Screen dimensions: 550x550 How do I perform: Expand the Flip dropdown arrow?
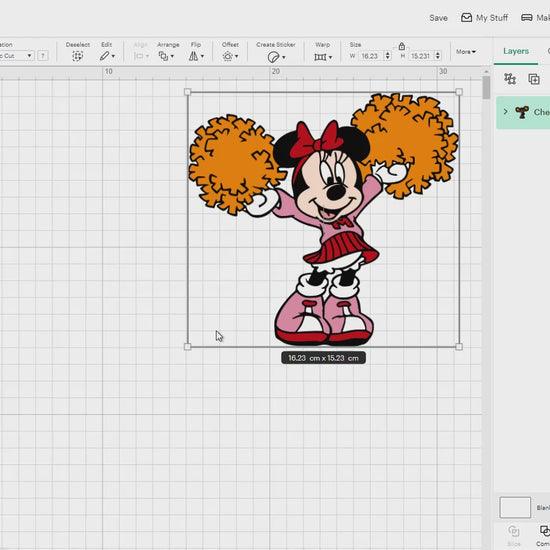202,56
